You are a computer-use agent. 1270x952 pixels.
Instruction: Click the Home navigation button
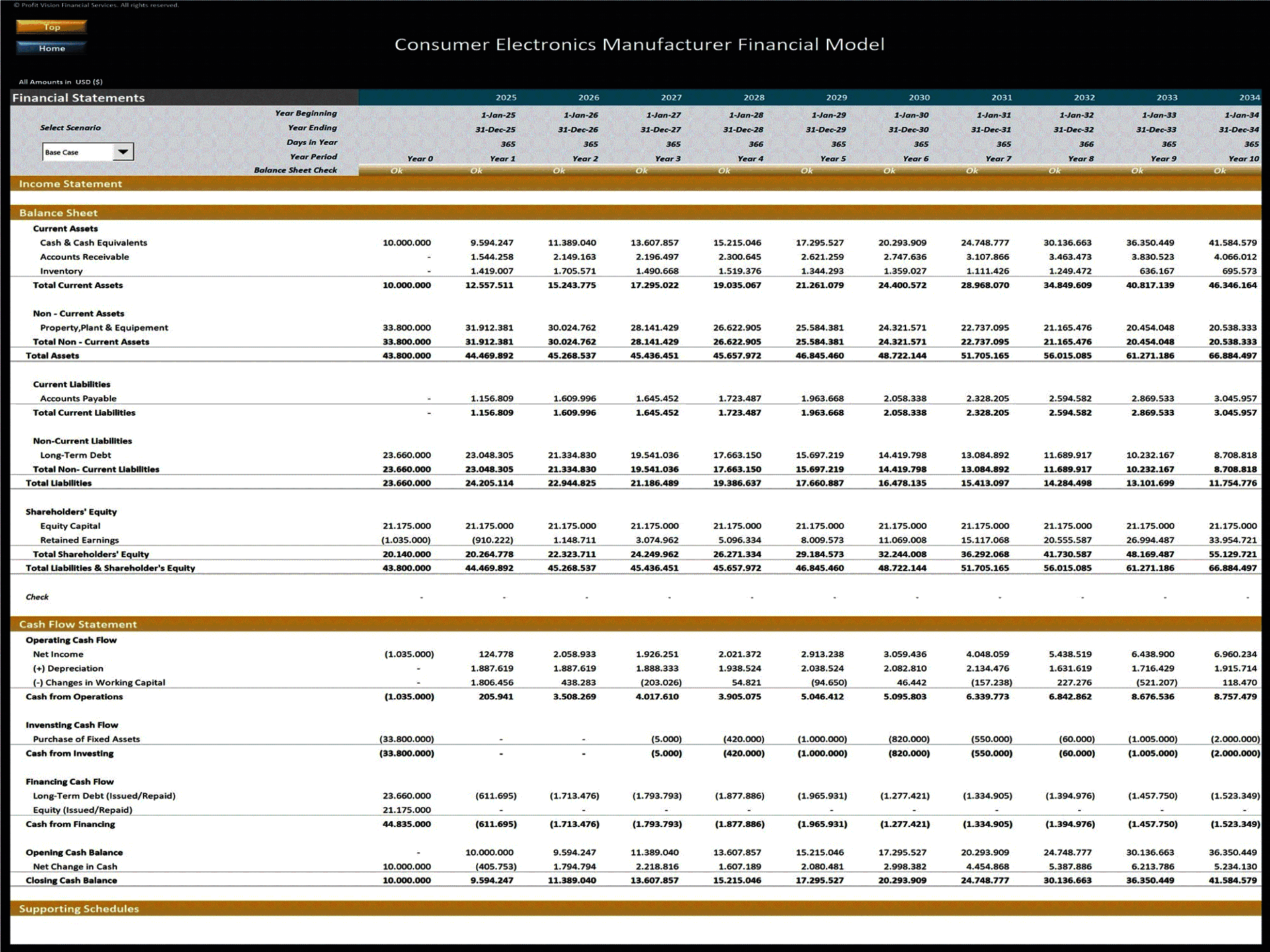[52, 48]
